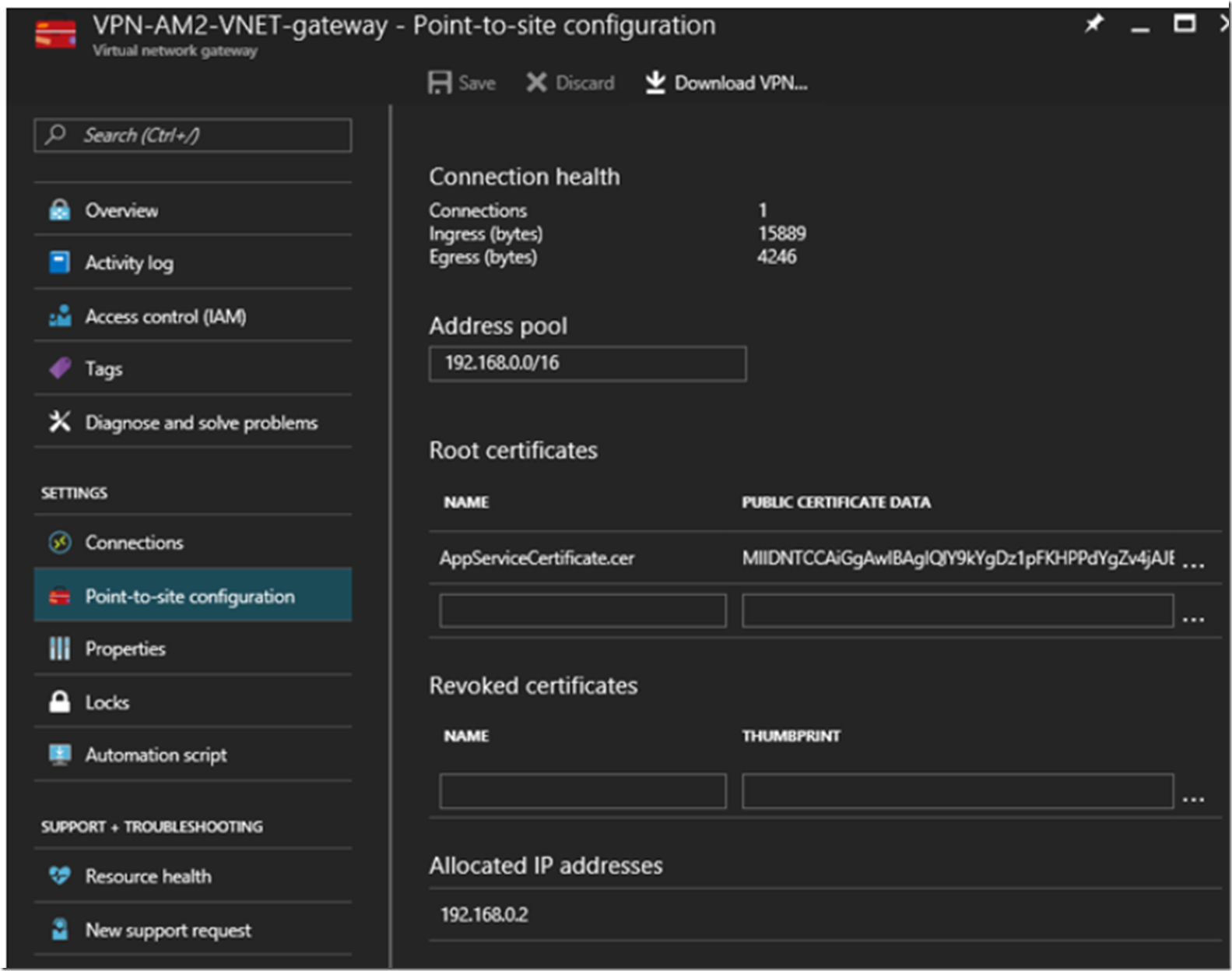Open Resource health page
Screen dimensions: 1232x971
pos(193,876)
